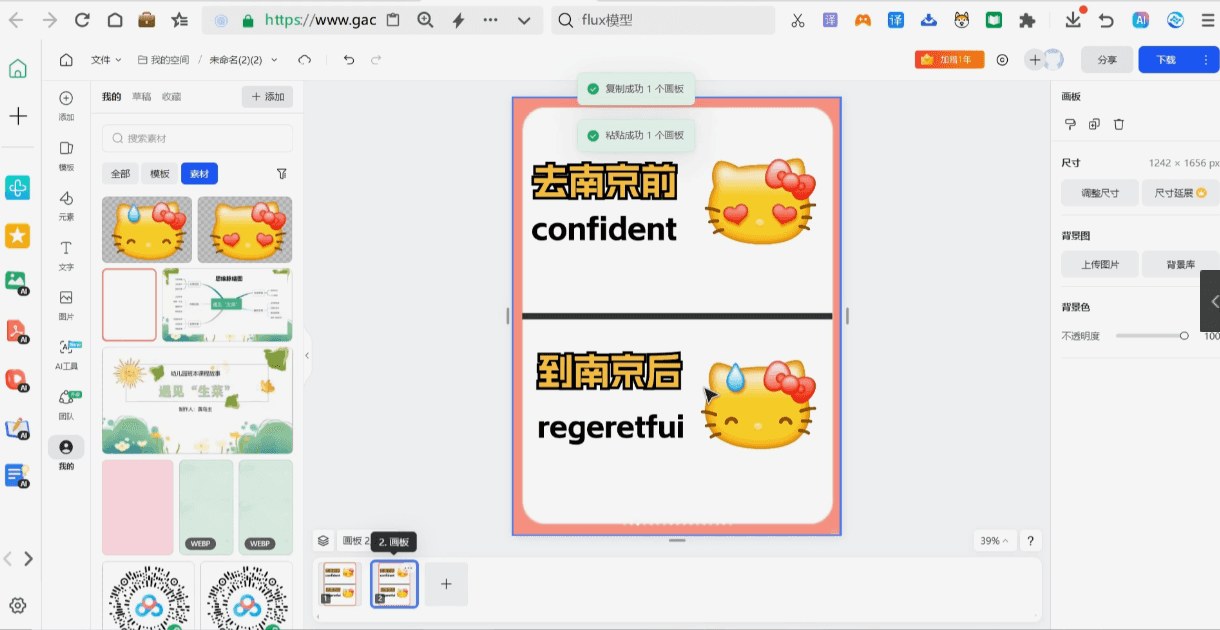This screenshot has width=1220, height=630.
Task: Click the 调整尺寸 resize button
Action: point(1100,193)
